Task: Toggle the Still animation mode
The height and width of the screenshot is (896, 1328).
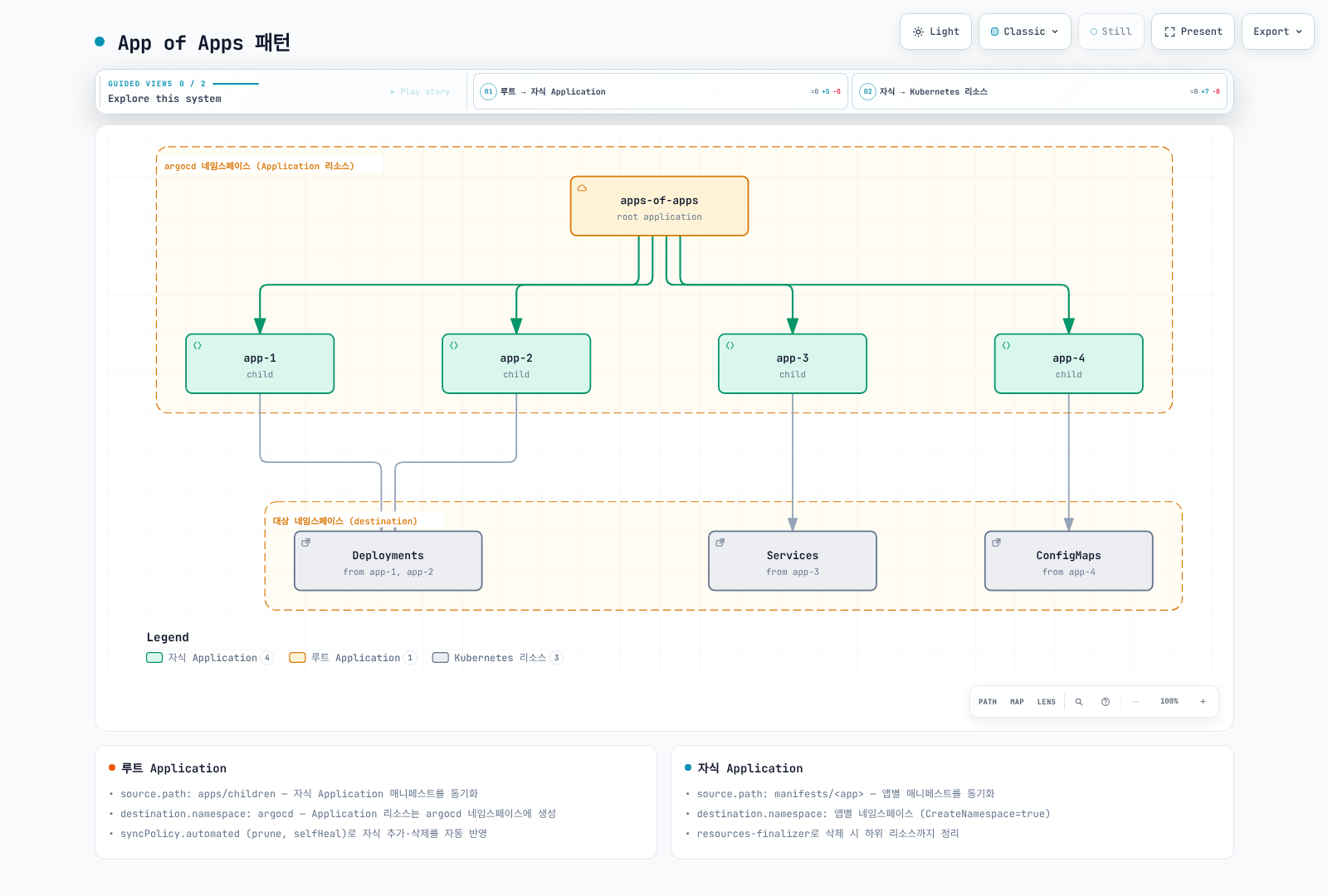Action: click(x=1111, y=32)
